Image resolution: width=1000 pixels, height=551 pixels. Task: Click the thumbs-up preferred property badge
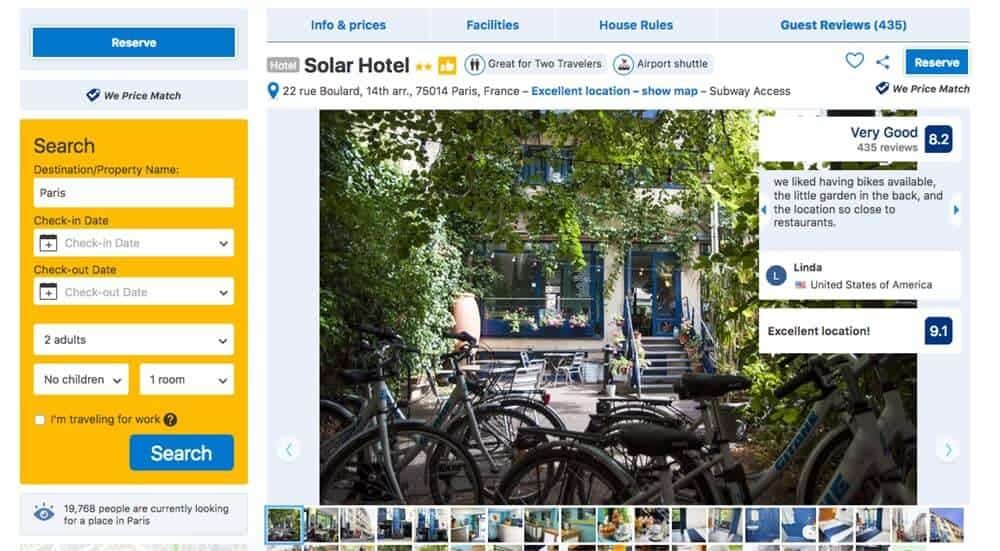click(x=447, y=65)
